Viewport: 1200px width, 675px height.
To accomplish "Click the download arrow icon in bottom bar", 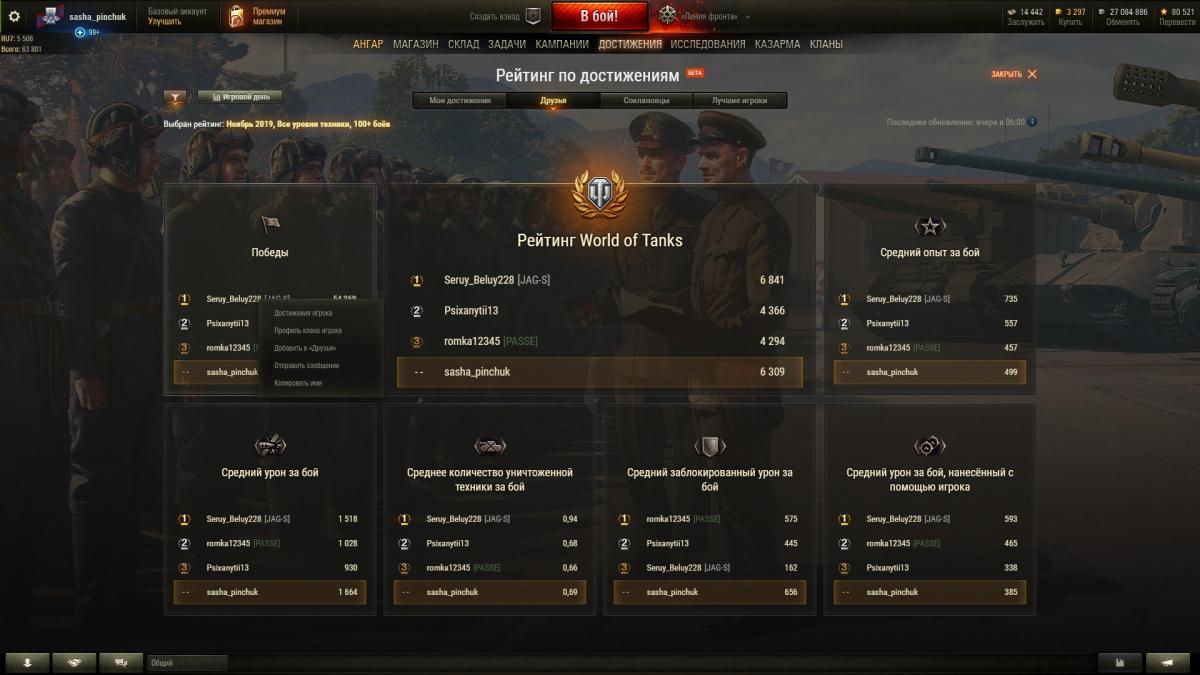I will click(27, 662).
